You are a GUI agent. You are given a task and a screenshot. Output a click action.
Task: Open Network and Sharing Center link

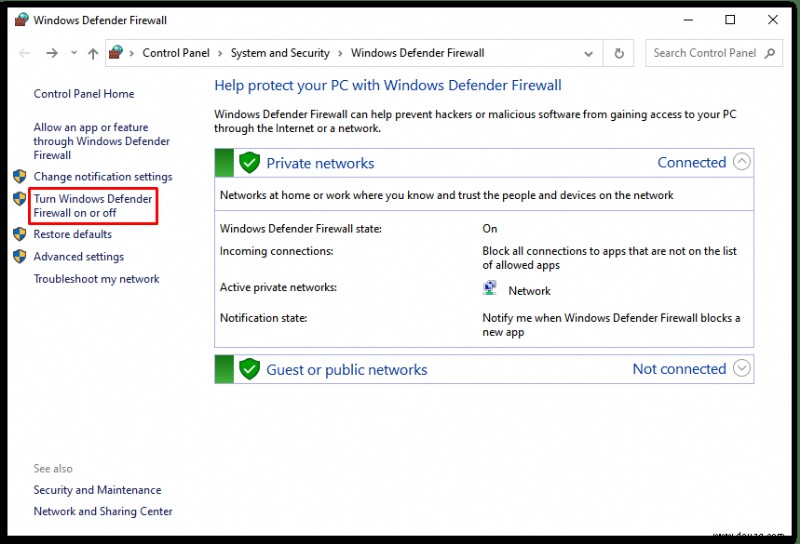tap(103, 511)
